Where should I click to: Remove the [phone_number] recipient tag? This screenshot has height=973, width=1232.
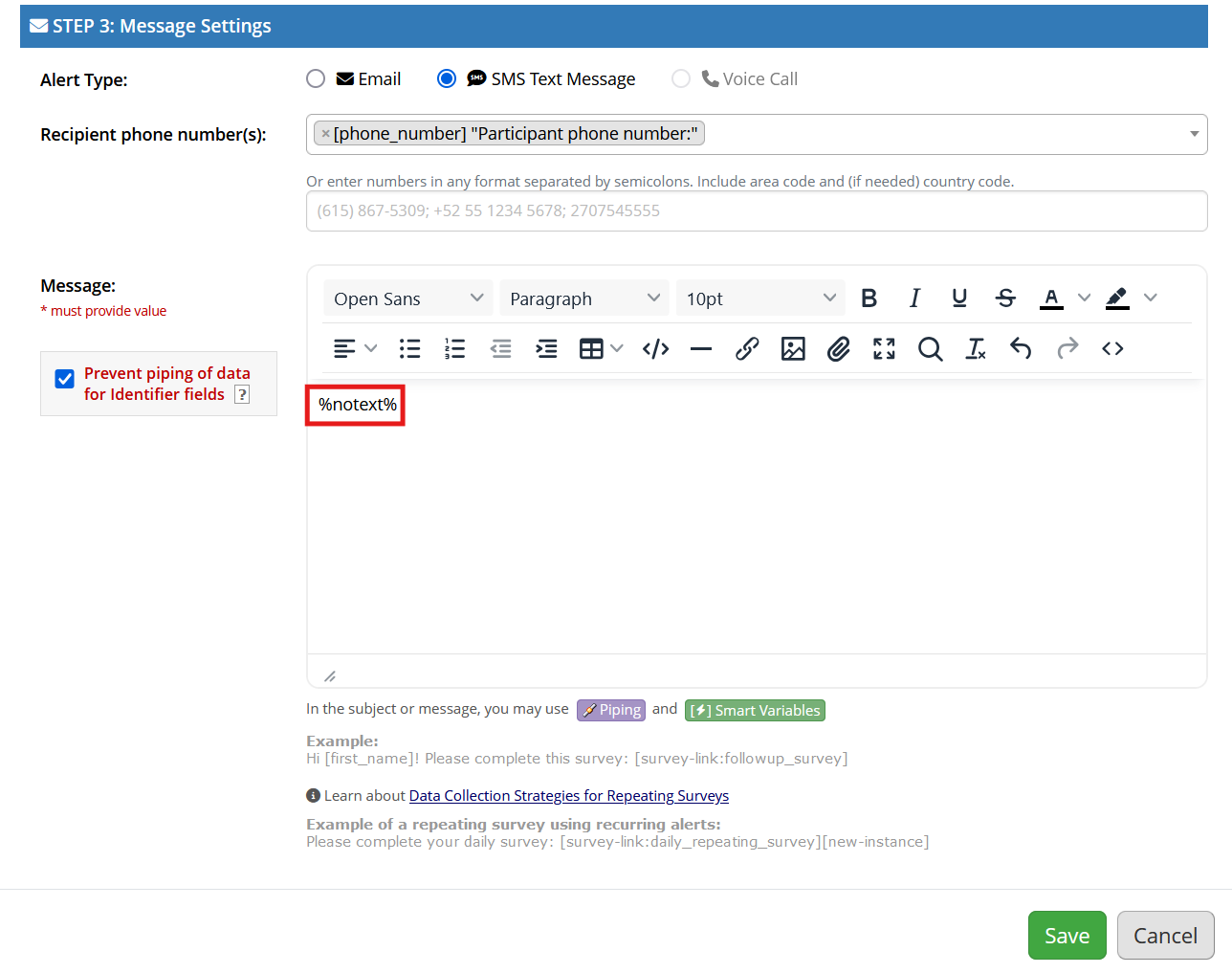pos(326,134)
